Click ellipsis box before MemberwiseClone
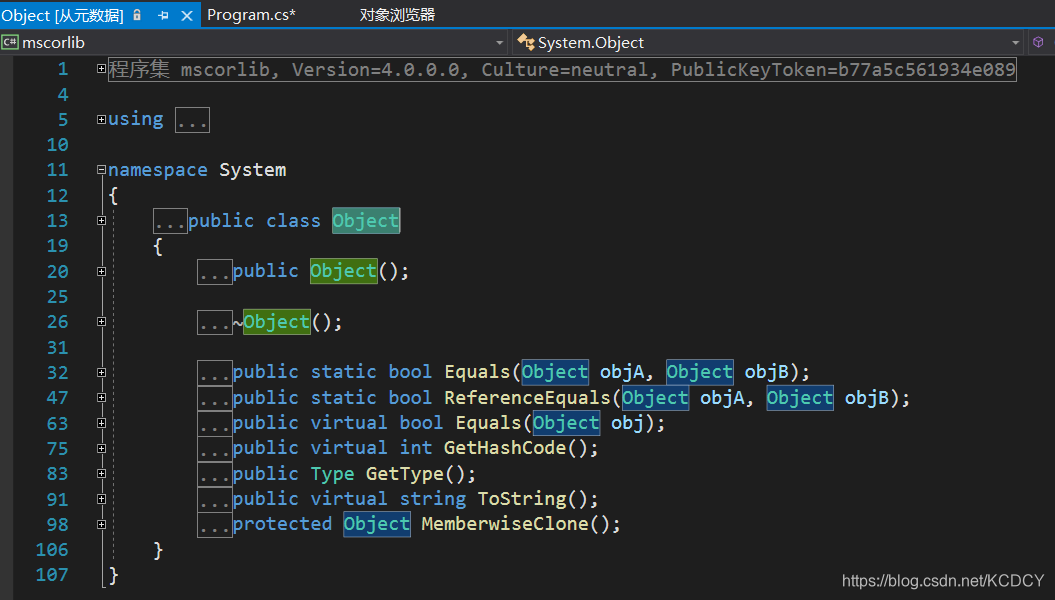Image resolution: width=1055 pixels, height=600 pixels. pos(215,525)
